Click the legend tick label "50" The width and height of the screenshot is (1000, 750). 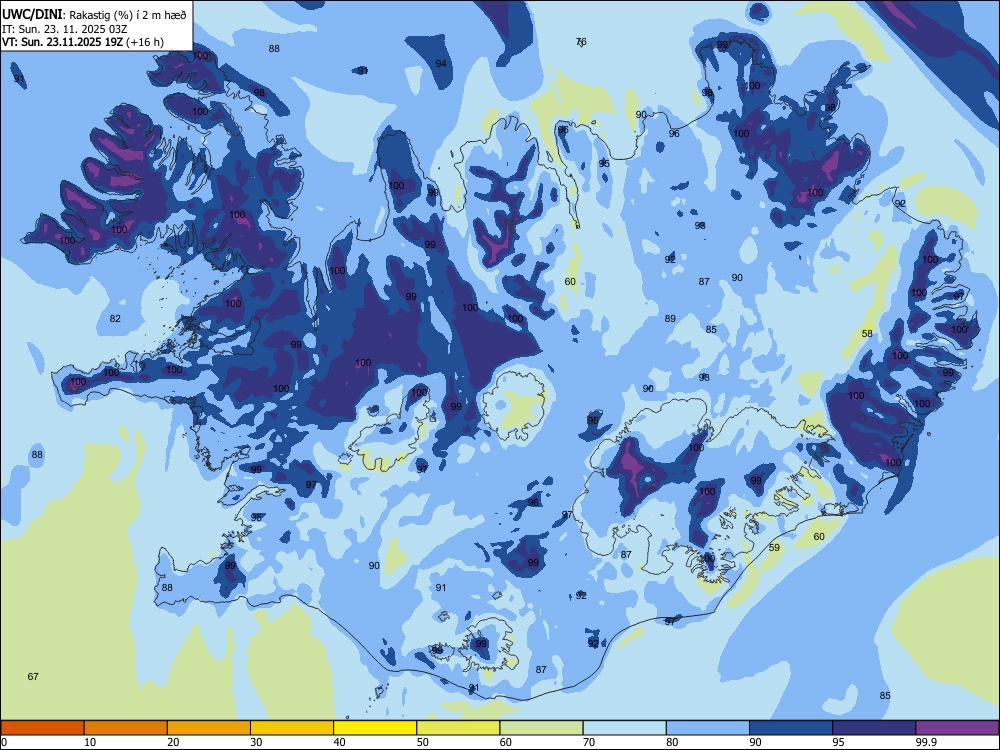pyautogui.click(x=423, y=742)
